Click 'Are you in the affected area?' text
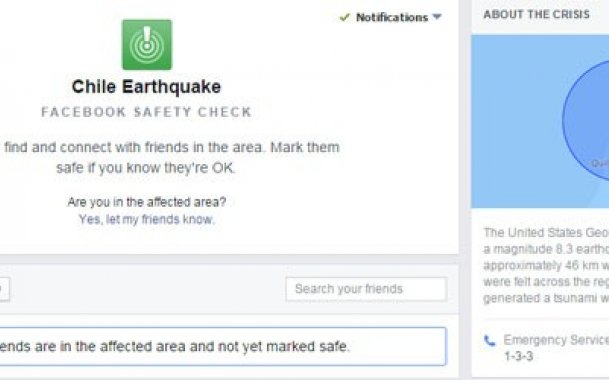609x380 pixels. coord(147,202)
